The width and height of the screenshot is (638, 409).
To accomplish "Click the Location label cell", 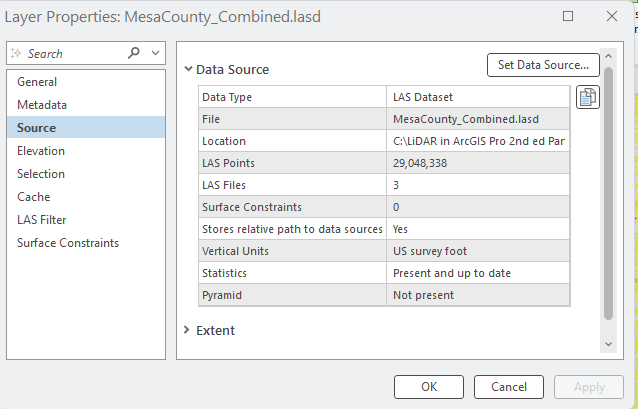I will pos(293,141).
